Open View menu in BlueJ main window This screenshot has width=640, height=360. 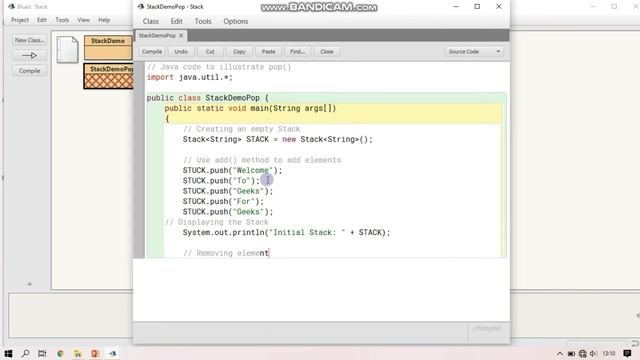[83, 20]
